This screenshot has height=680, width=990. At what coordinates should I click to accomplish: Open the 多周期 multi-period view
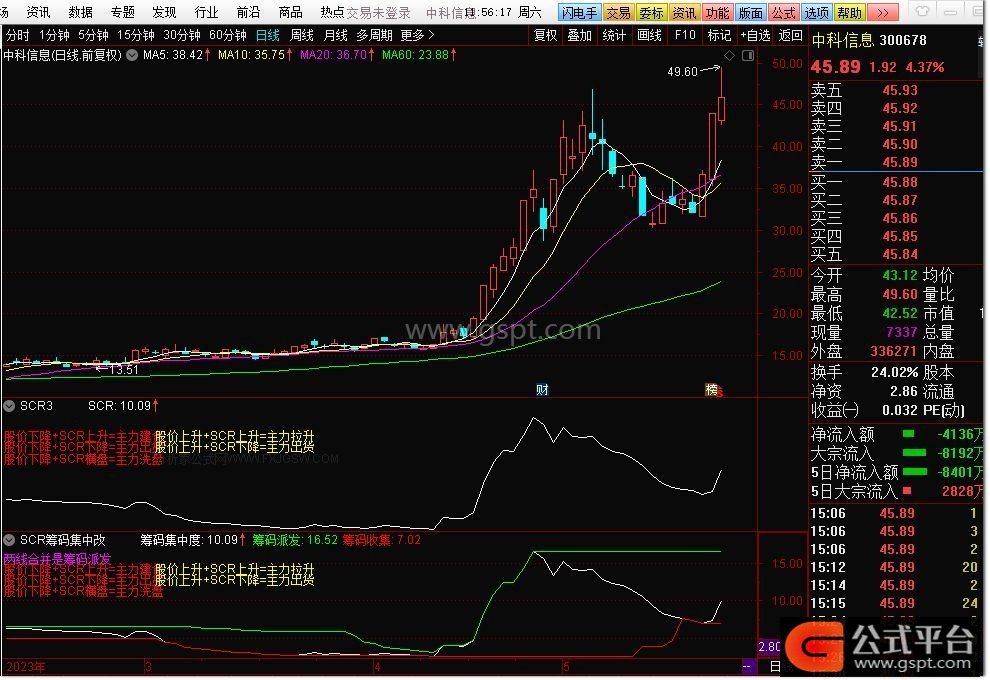[374, 35]
